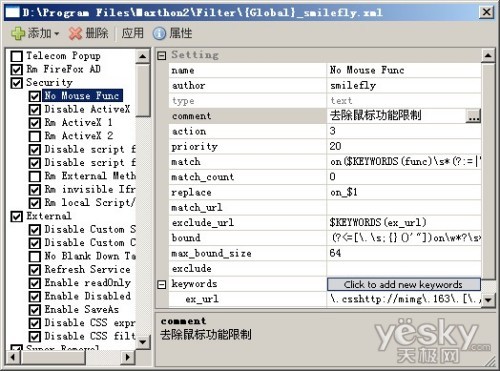
Task: Click settings panel scroll down arrow
Action: pos(488,300)
